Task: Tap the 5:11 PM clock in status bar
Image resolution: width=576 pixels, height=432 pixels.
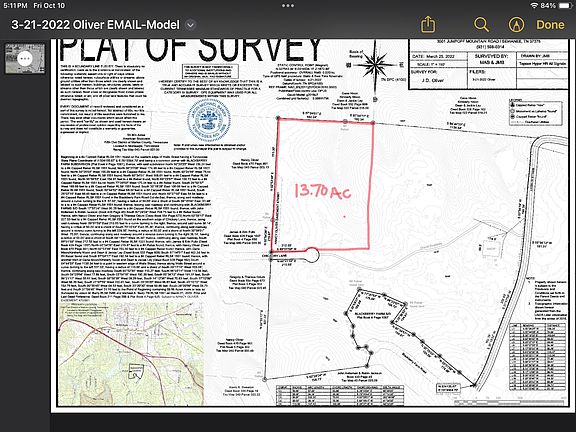Action: coord(15,6)
